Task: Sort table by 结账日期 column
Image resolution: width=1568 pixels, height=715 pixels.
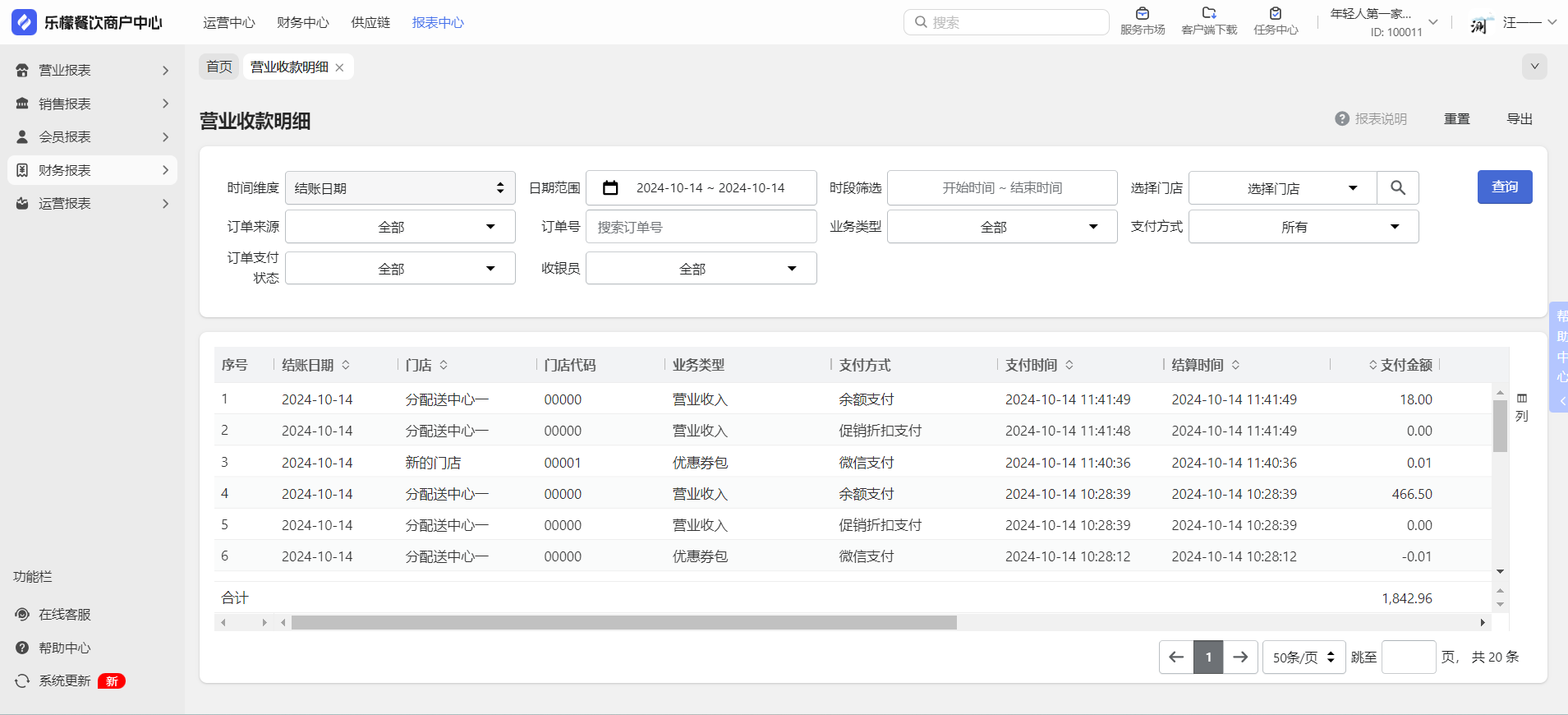Action: coord(346,365)
